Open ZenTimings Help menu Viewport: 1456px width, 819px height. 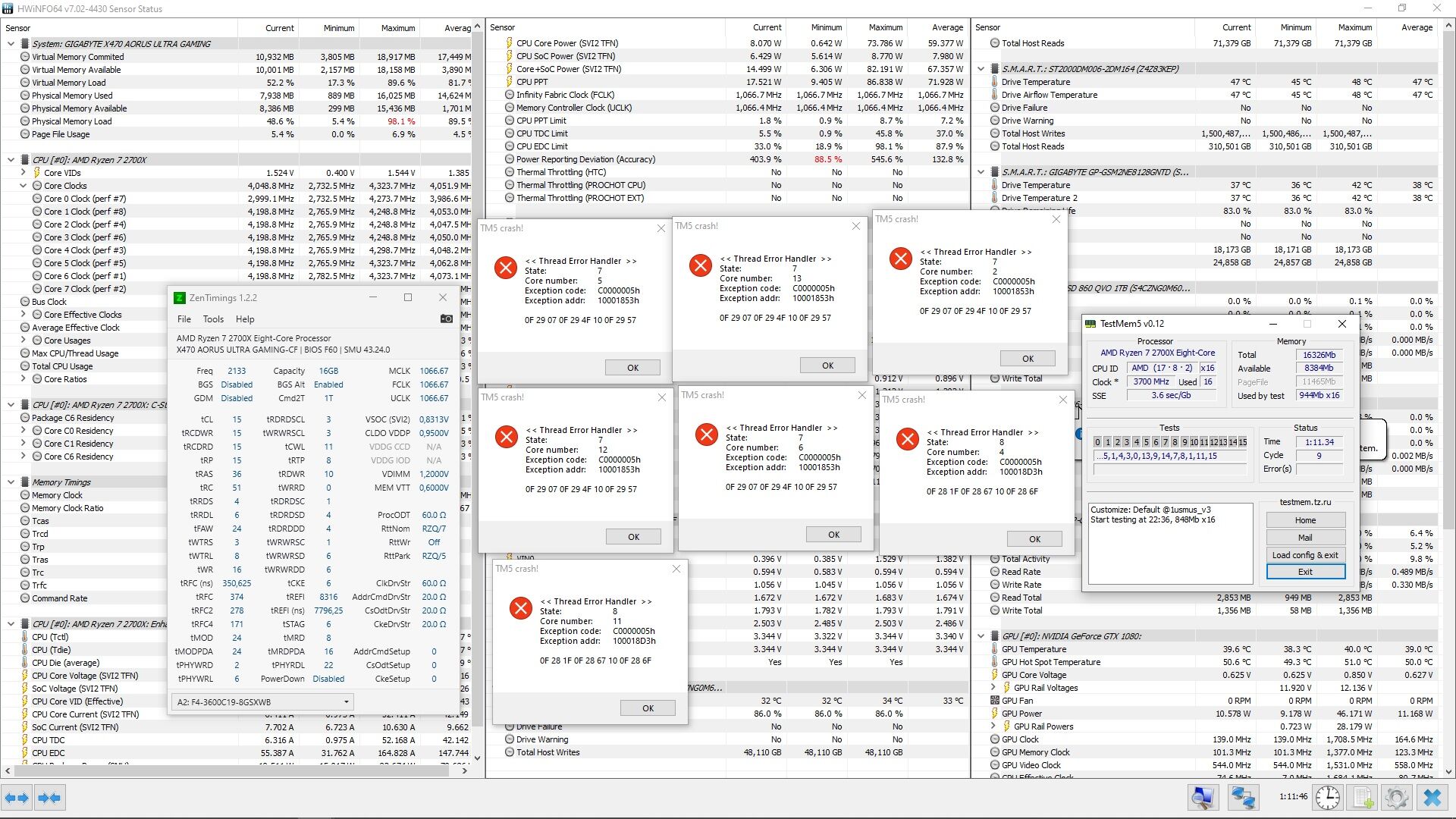point(245,319)
